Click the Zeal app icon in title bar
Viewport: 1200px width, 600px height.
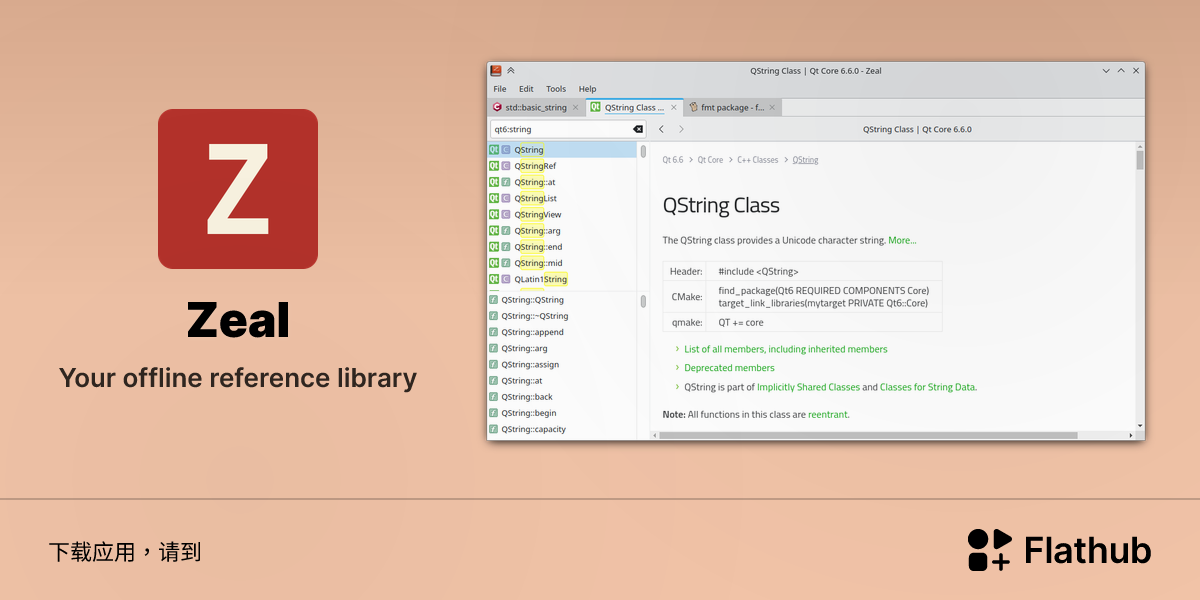click(x=495, y=70)
